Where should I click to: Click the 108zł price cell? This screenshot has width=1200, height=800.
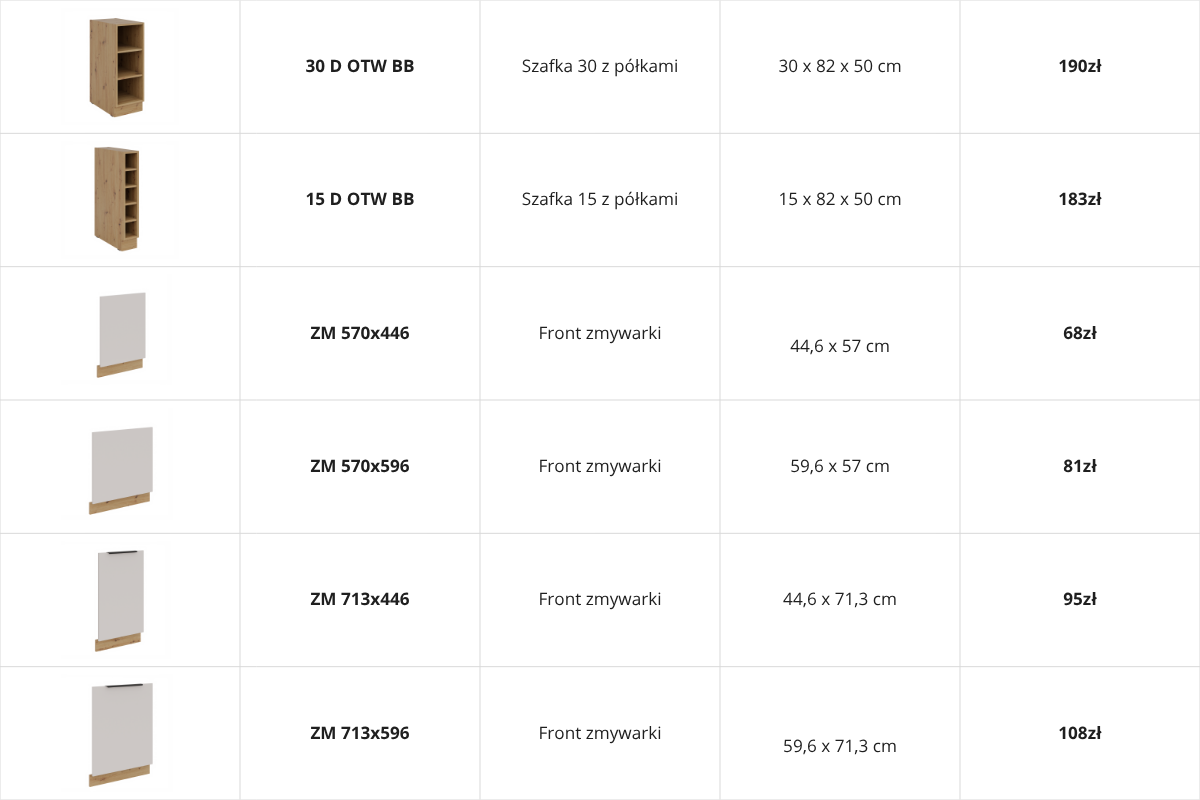[1080, 733]
